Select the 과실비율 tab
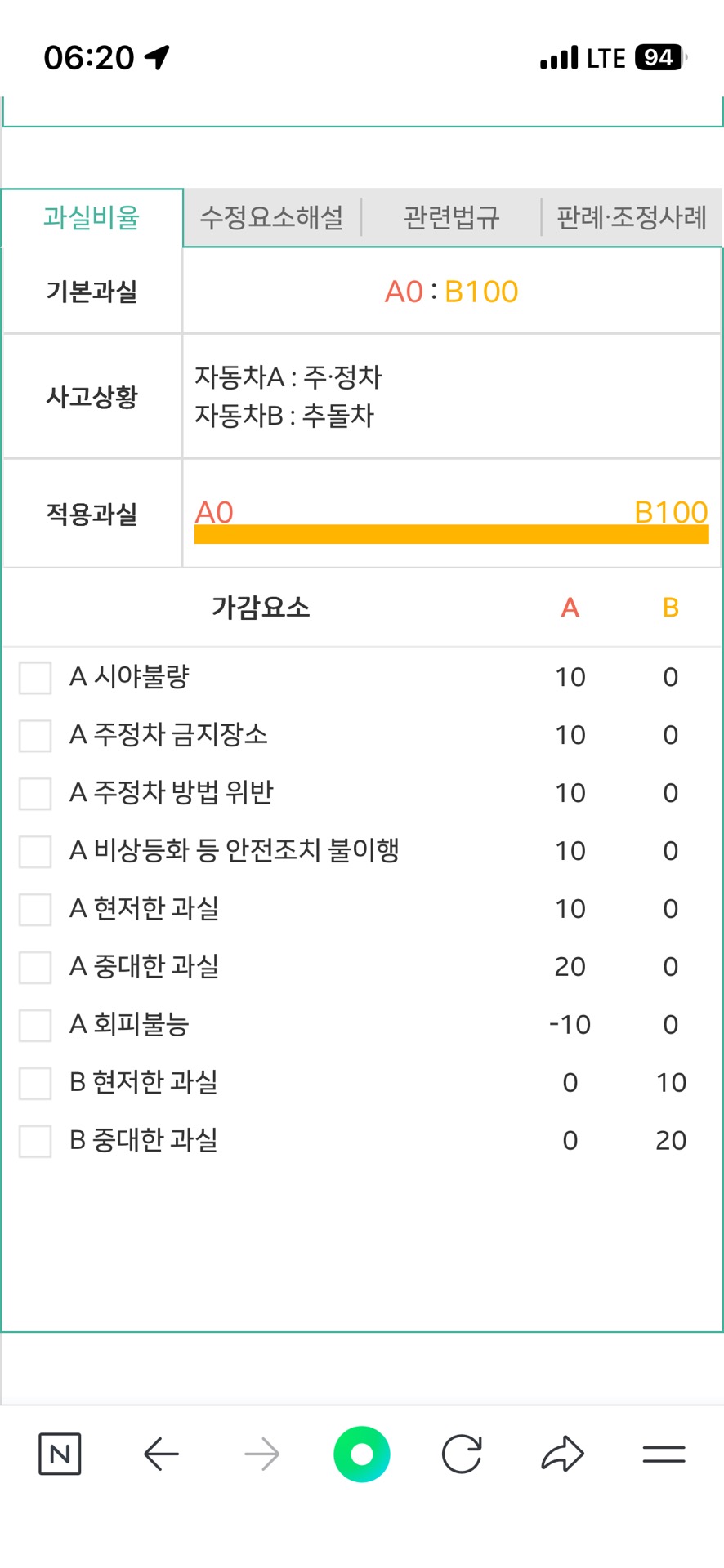 click(x=92, y=218)
